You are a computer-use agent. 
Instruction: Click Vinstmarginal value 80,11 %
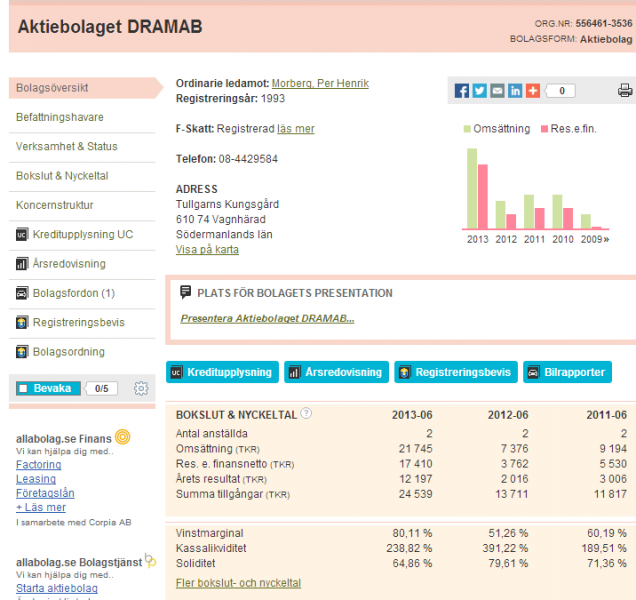click(x=412, y=533)
